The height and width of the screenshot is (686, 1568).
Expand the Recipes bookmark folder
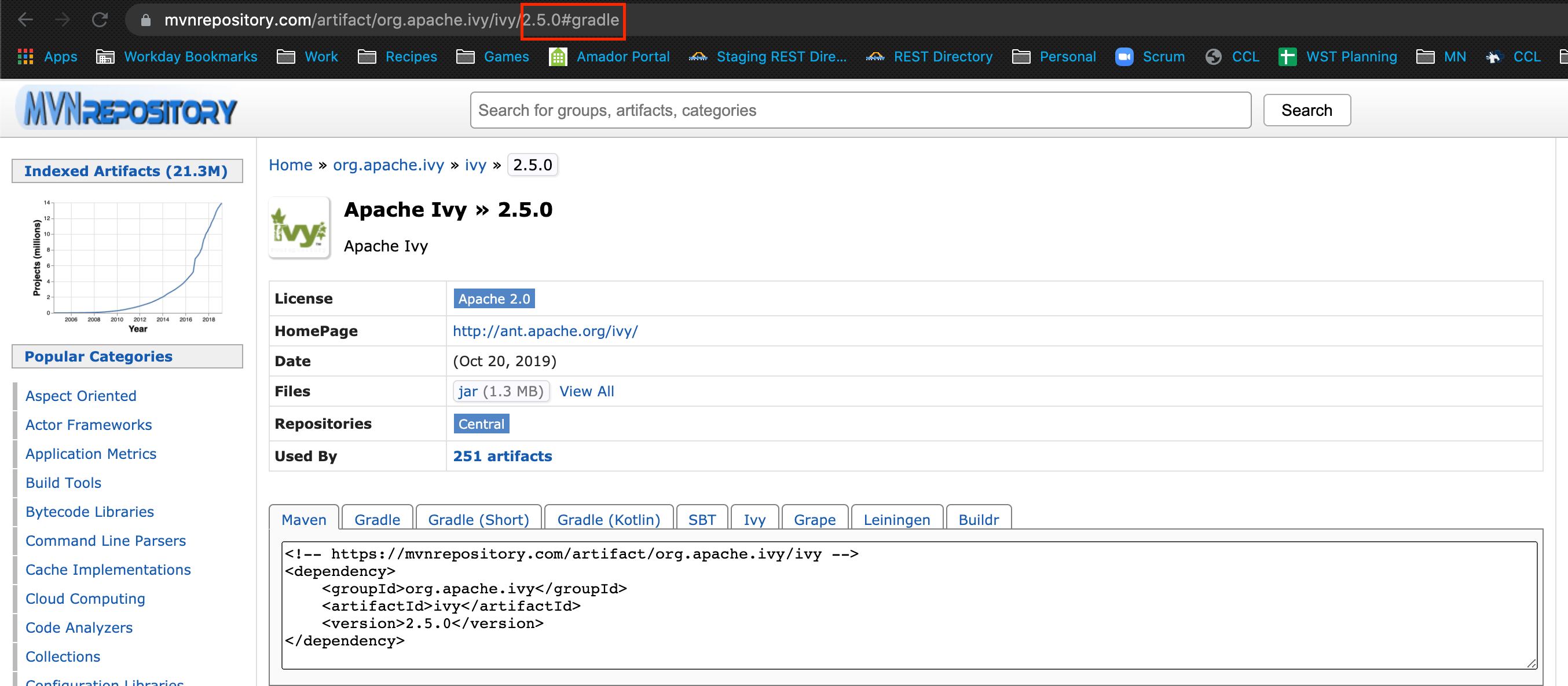(397, 57)
